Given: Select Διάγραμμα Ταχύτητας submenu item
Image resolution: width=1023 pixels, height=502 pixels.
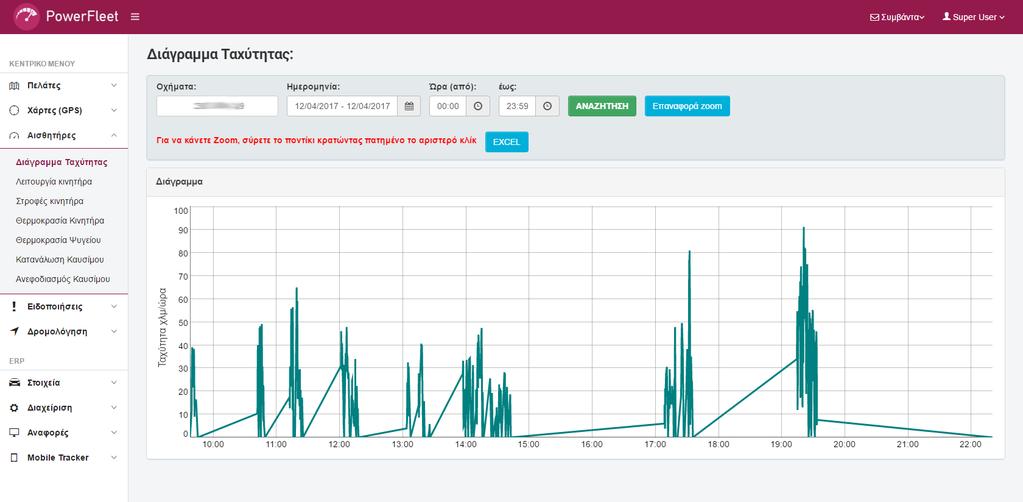Looking at the screenshot, I should [61, 162].
